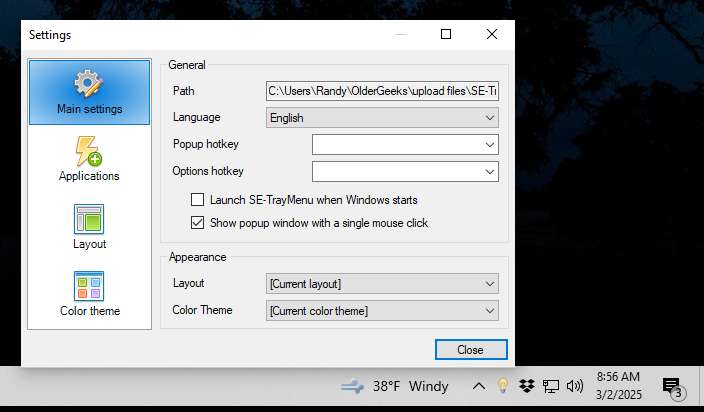Image resolution: width=704 pixels, height=412 pixels.
Task: Close the Settings window with X
Action: point(492,34)
